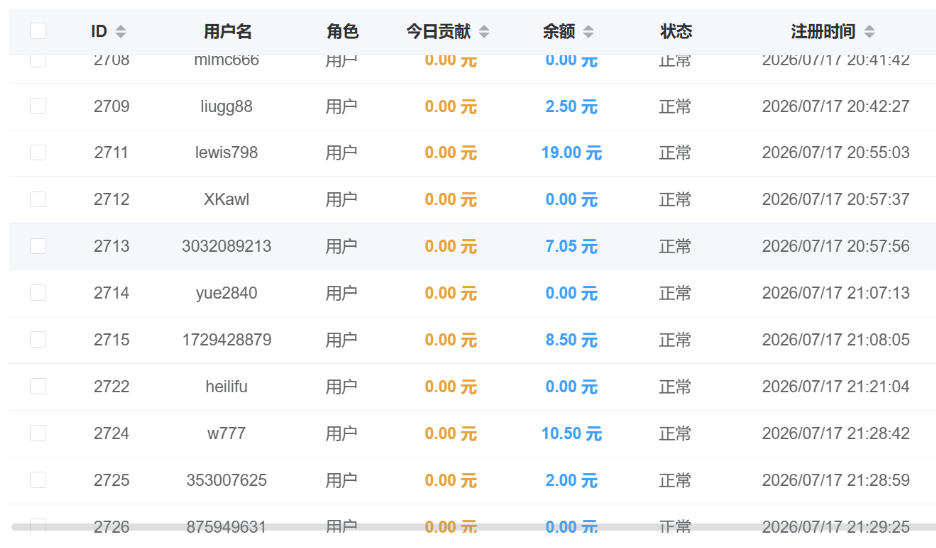Click registration time 2026/07/17 20:55:03
Screen dimensions: 936x548
[836, 152]
